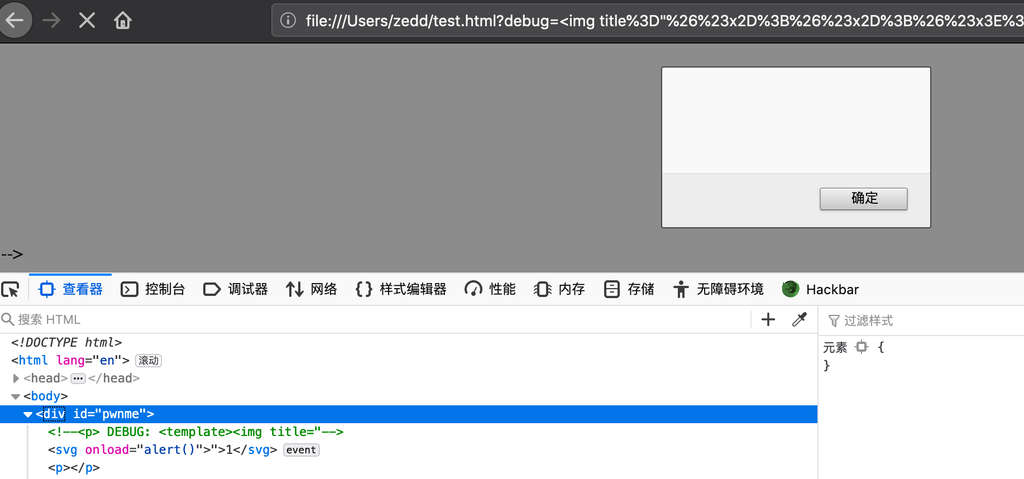Switch to the 性能 performance tab
This screenshot has width=1024, height=479.
pyautogui.click(x=490, y=289)
